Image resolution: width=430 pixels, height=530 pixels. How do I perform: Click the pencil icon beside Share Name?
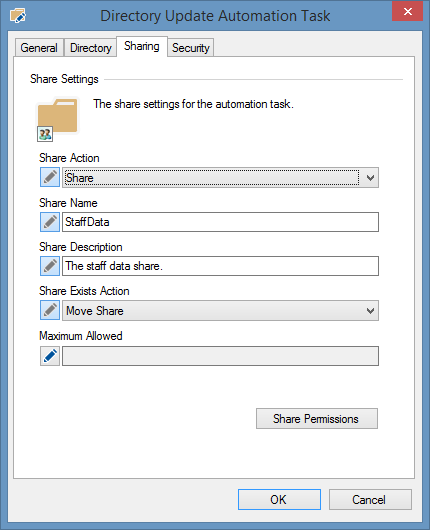50,222
